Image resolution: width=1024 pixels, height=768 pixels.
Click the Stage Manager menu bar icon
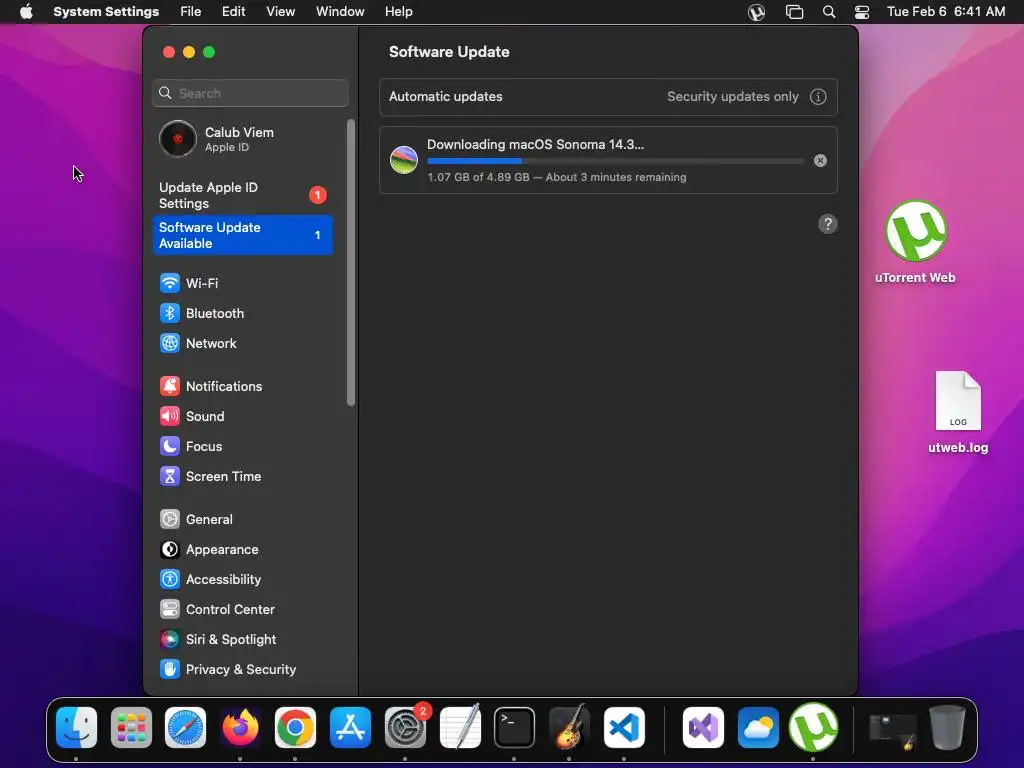tap(794, 12)
